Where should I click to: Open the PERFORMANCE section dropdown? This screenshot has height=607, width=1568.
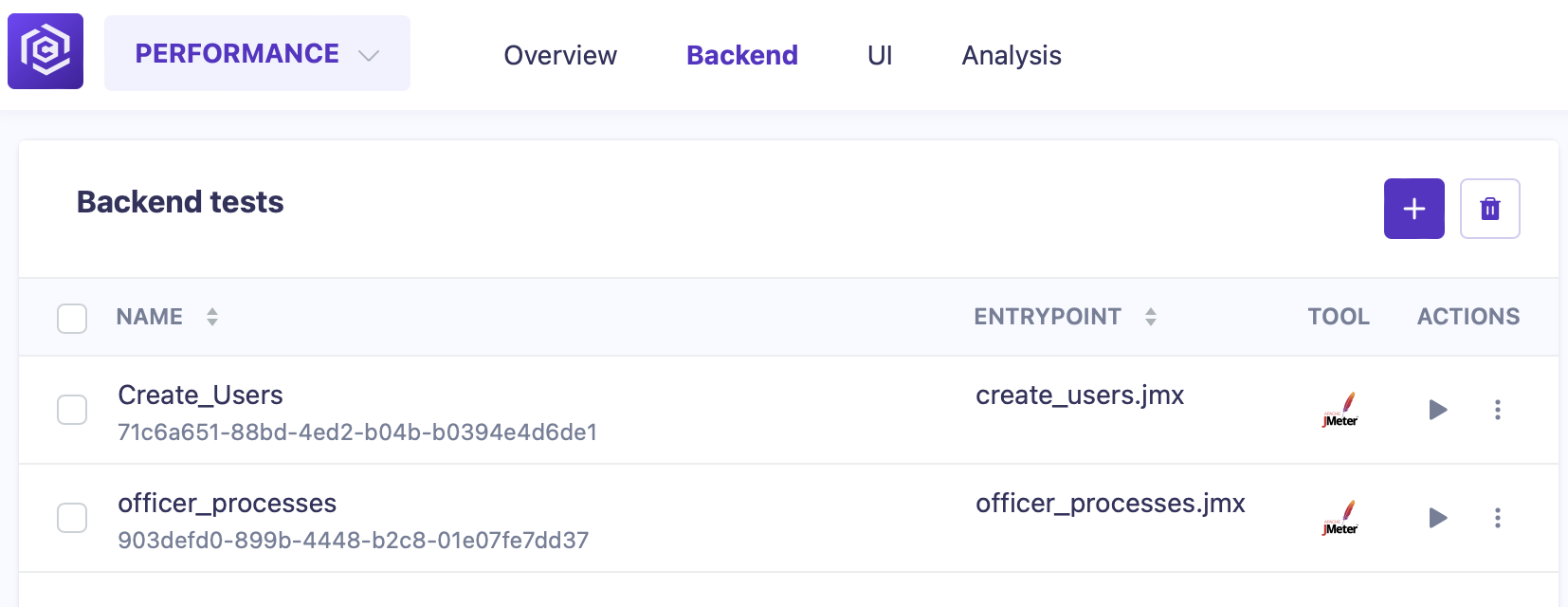pyautogui.click(x=257, y=54)
